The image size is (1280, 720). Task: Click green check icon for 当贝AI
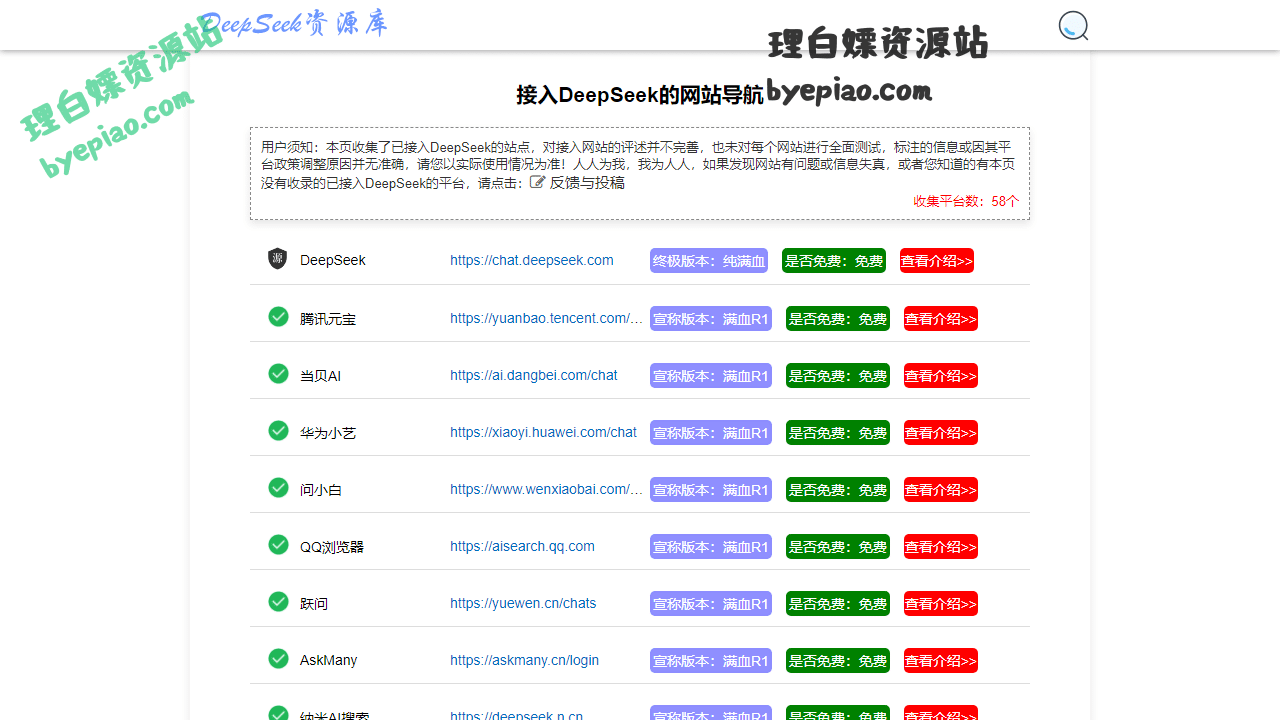278,374
